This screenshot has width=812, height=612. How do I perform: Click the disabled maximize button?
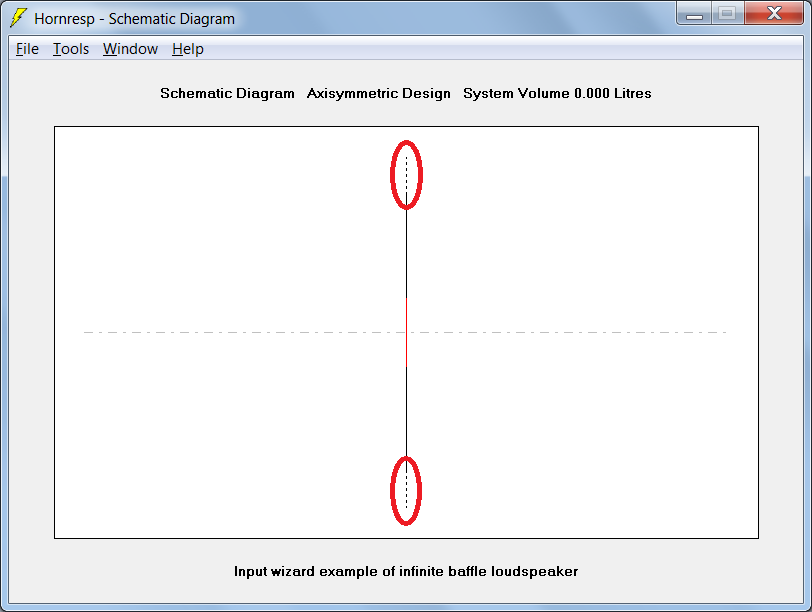[728, 13]
